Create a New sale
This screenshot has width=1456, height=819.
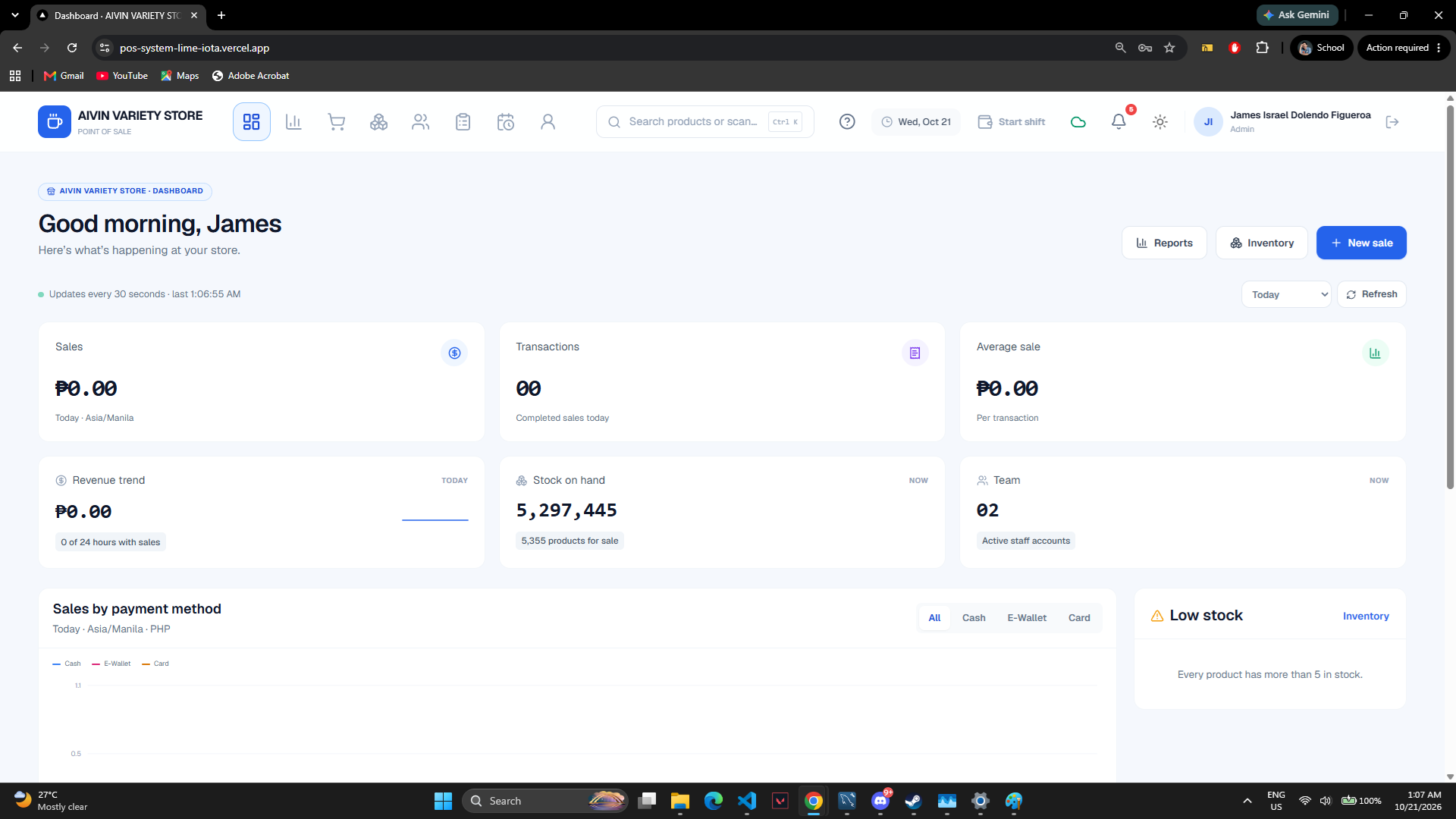tap(1361, 243)
